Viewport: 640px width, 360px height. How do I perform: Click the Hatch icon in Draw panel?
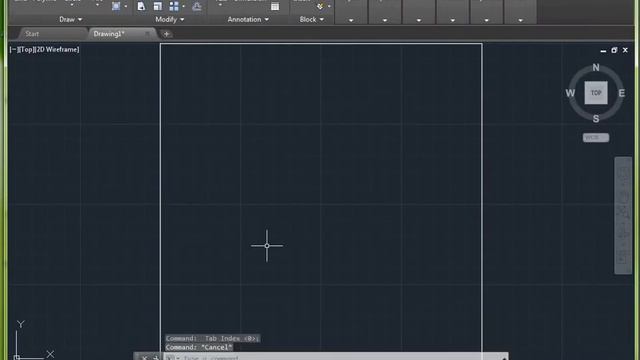click(x=116, y=6)
